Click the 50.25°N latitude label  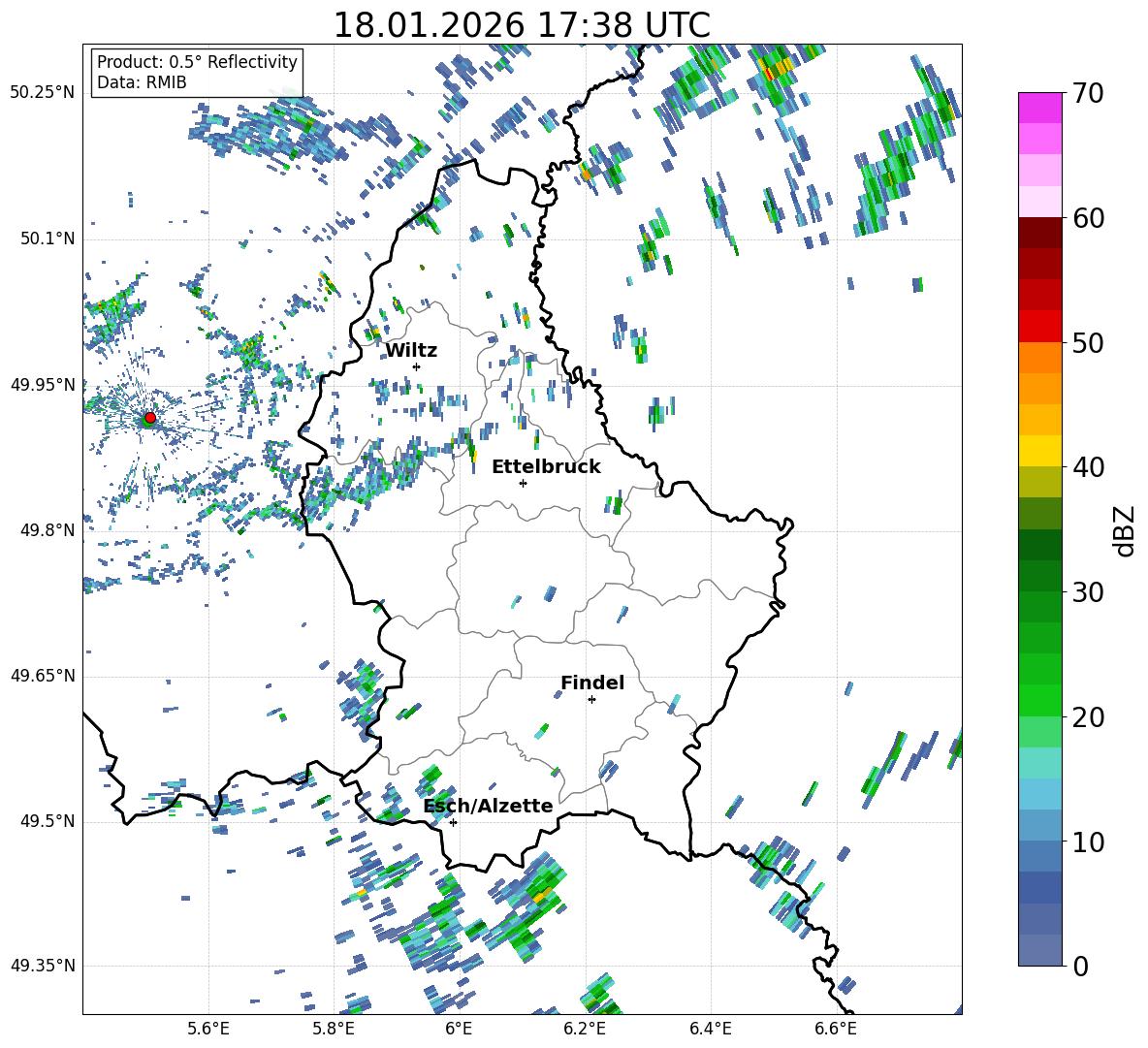click(43, 93)
